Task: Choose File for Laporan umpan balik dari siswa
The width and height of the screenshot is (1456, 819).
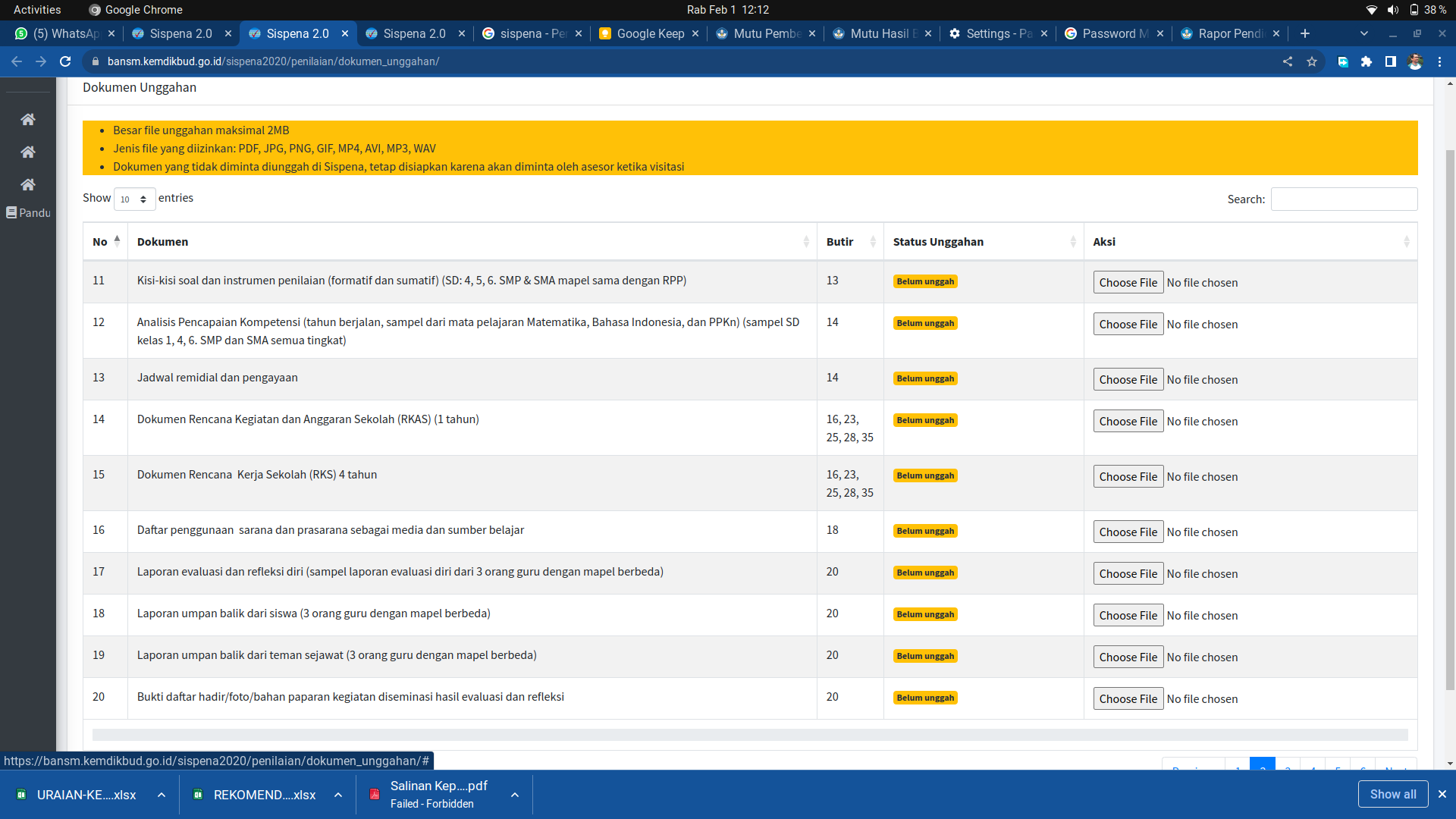Action: [x=1128, y=615]
